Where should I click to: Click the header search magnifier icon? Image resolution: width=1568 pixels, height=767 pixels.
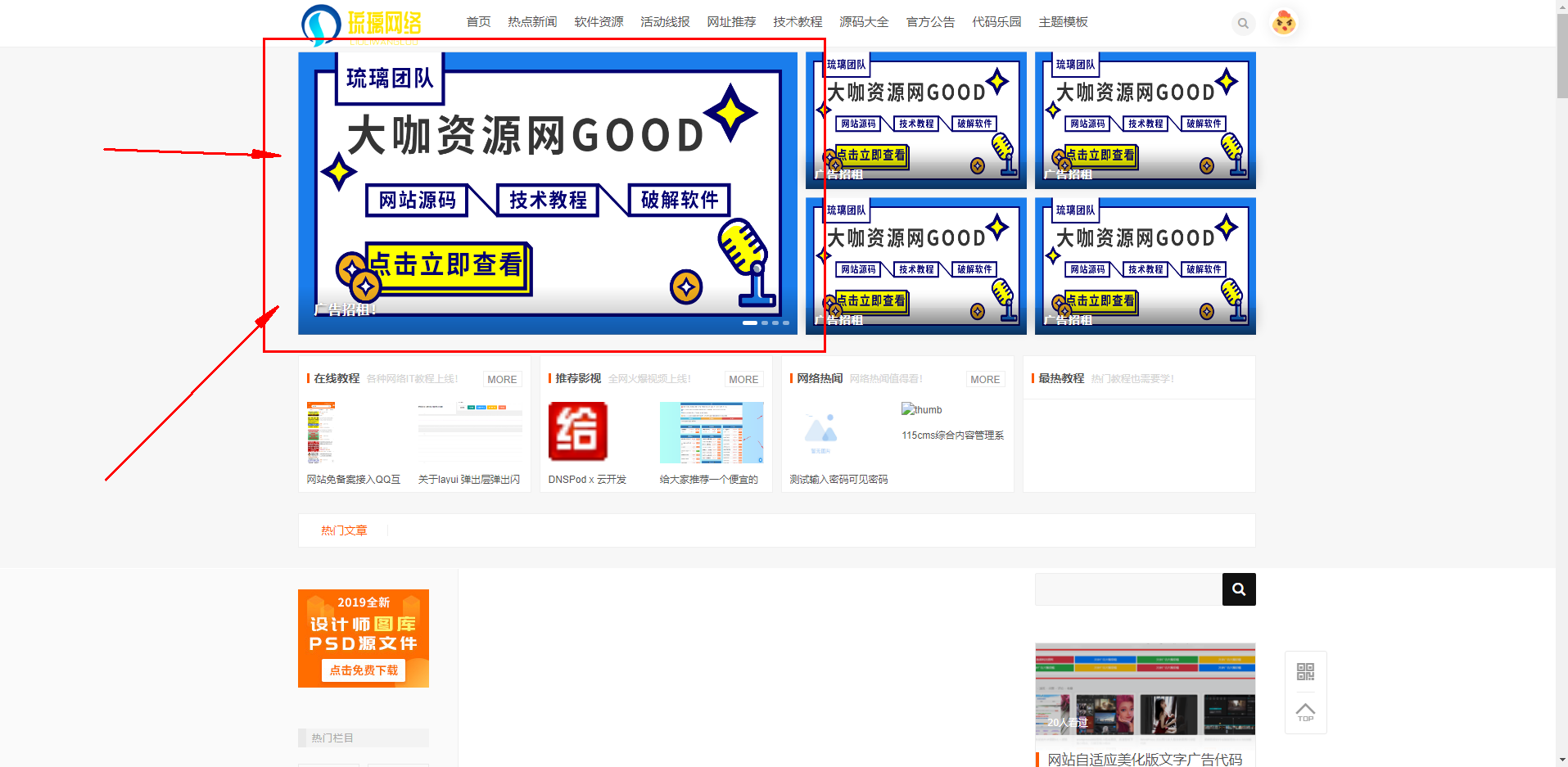coord(1243,23)
